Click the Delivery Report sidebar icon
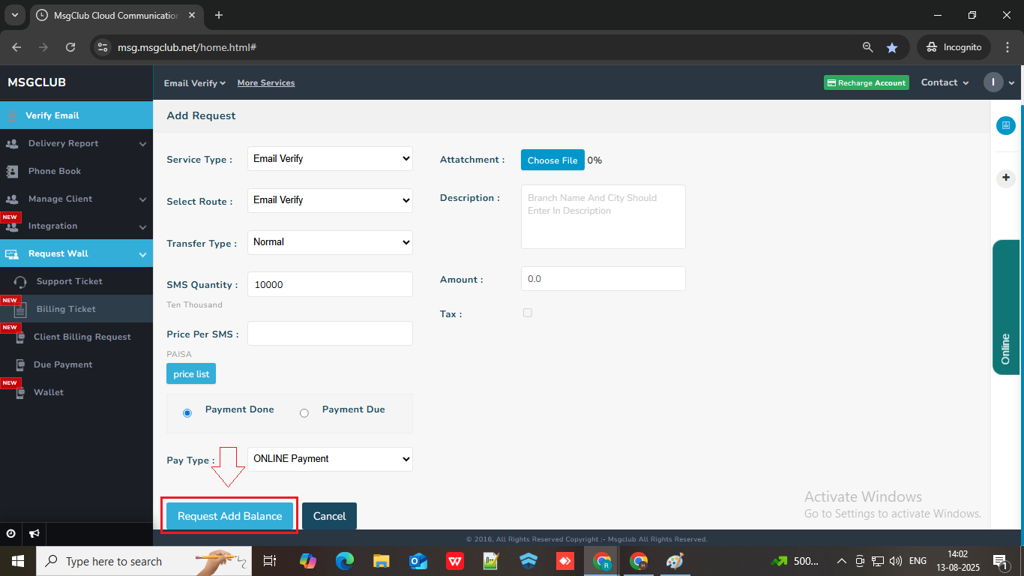 [12, 144]
